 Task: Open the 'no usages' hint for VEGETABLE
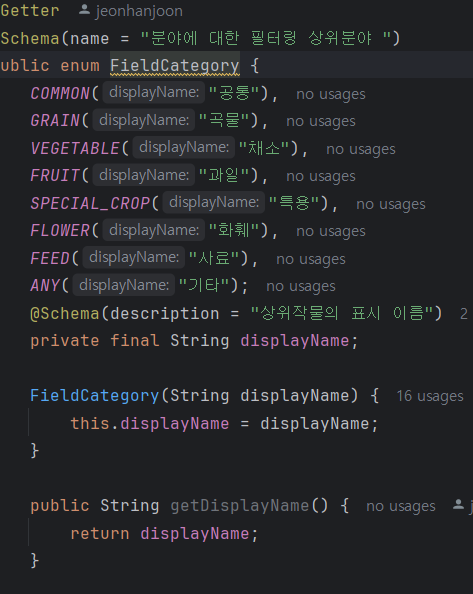click(x=361, y=149)
